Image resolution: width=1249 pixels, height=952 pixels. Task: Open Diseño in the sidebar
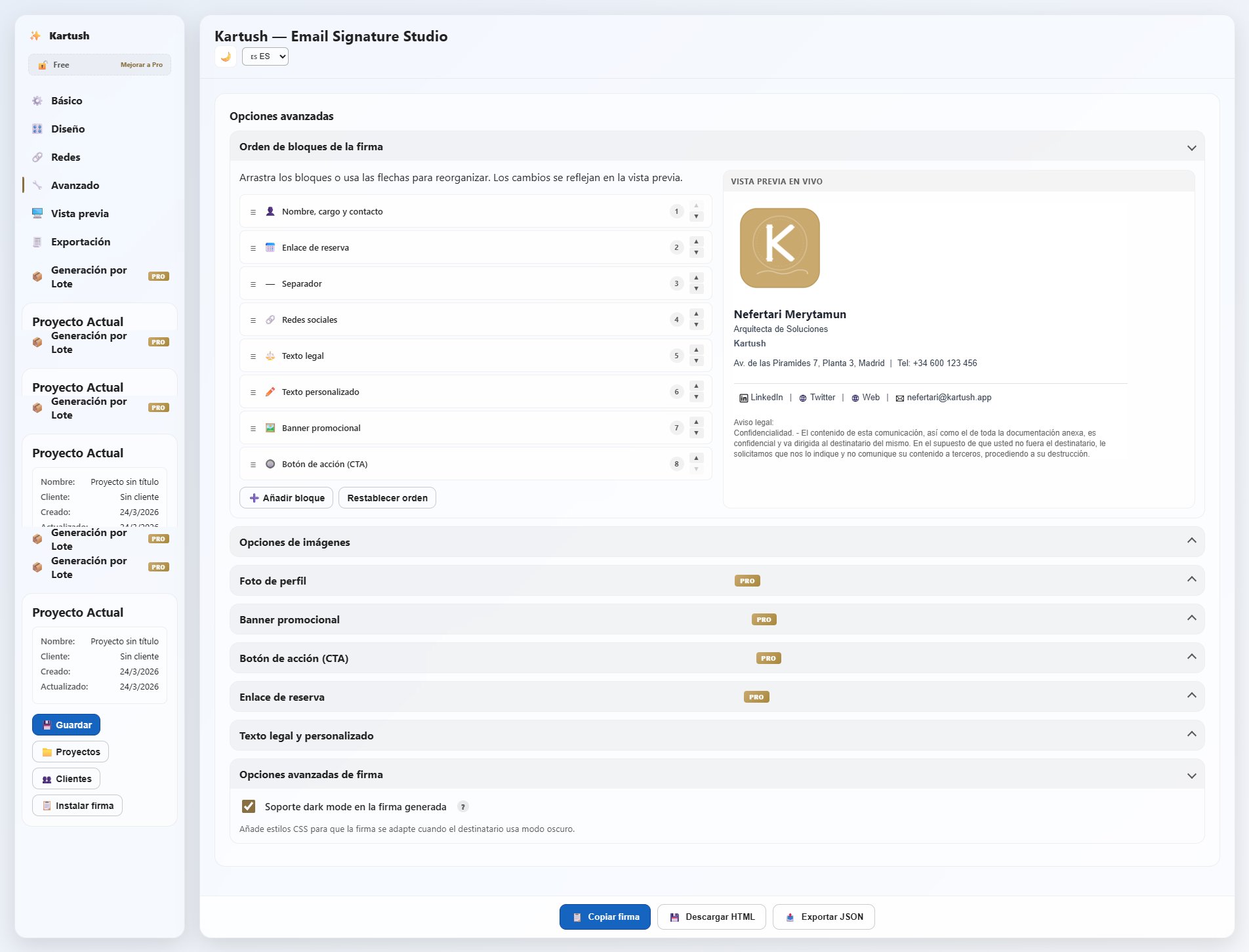pyautogui.click(x=68, y=129)
